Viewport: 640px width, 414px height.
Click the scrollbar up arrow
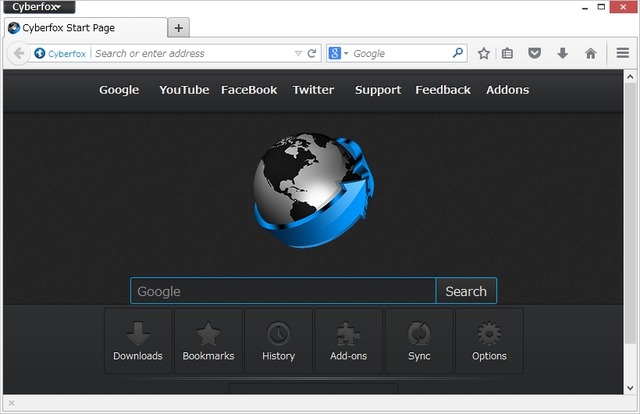pos(630,77)
